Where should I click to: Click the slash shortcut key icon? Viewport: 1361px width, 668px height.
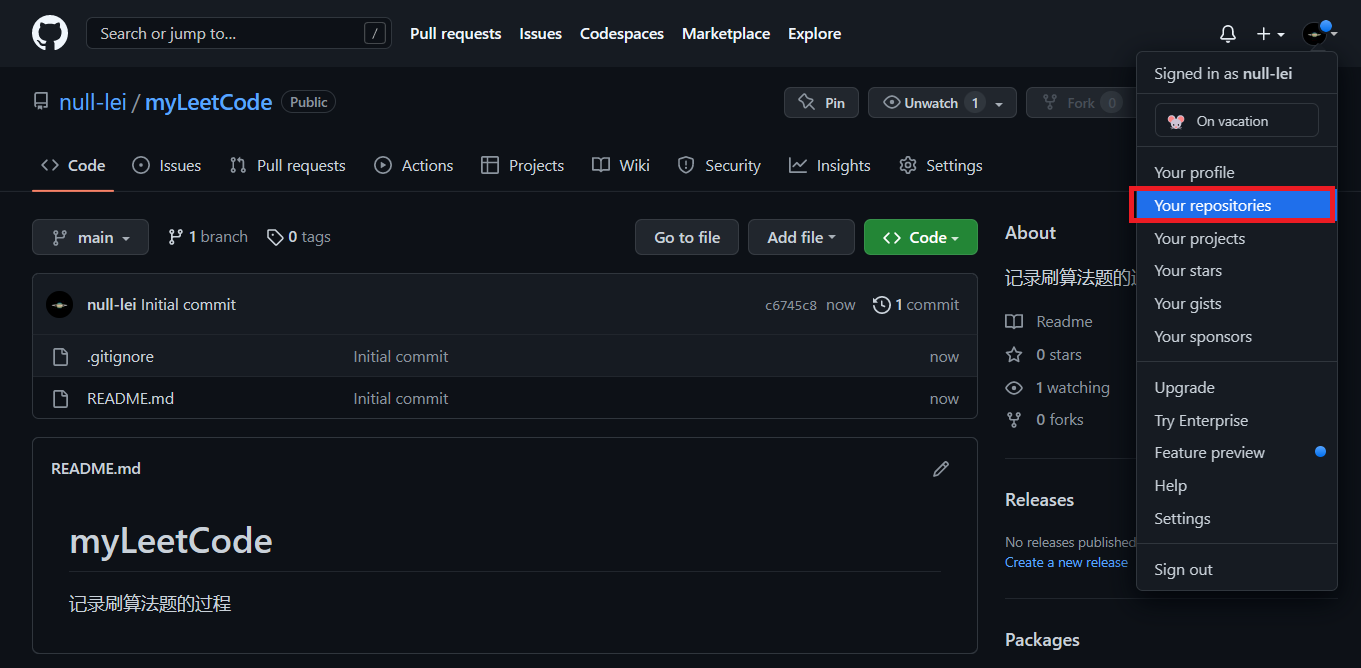[375, 33]
